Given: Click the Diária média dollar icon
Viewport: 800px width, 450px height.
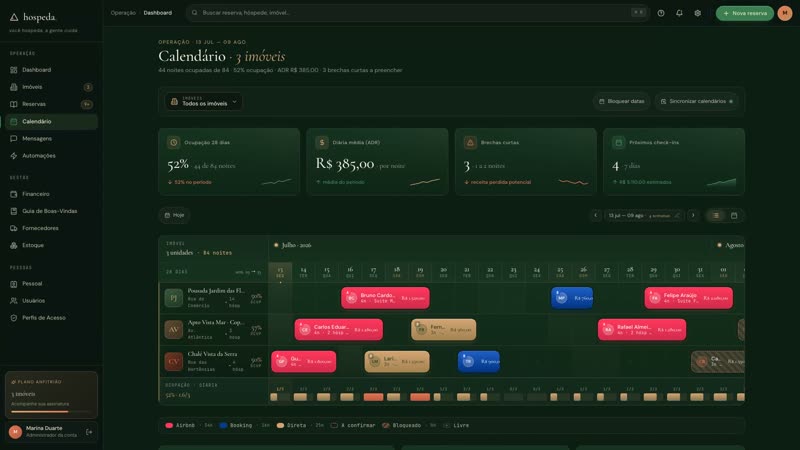Looking at the screenshot, I should click(322, 143).
